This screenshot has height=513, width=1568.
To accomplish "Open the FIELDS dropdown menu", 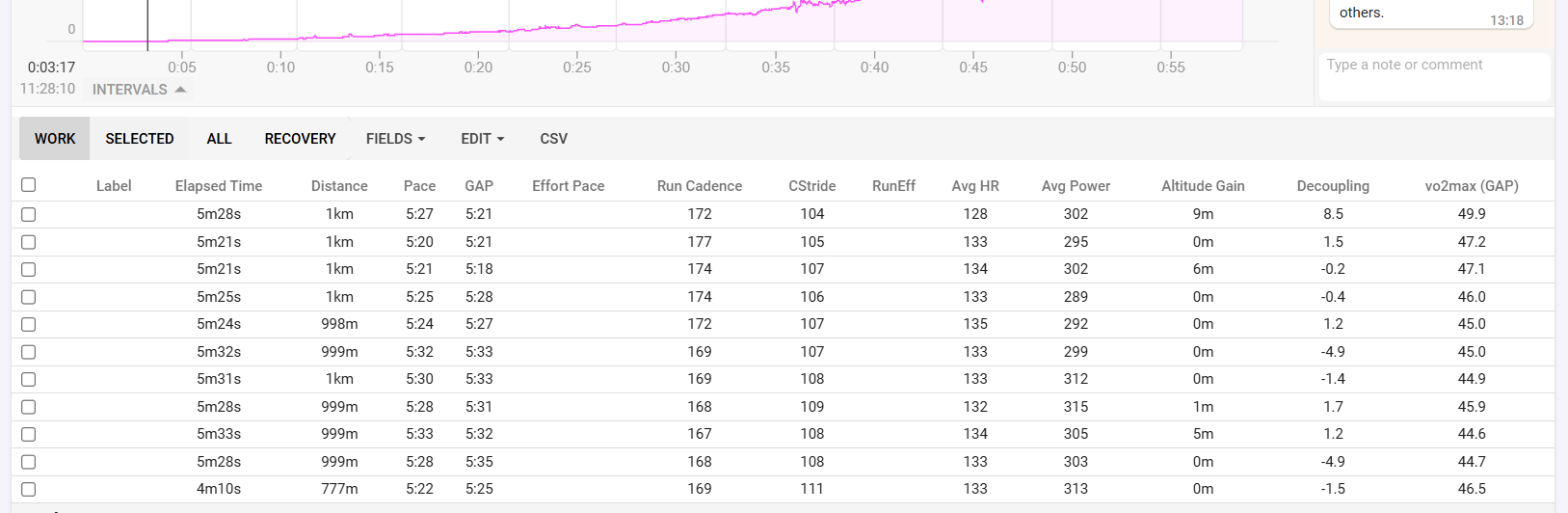I will click(x=395, y=139).
